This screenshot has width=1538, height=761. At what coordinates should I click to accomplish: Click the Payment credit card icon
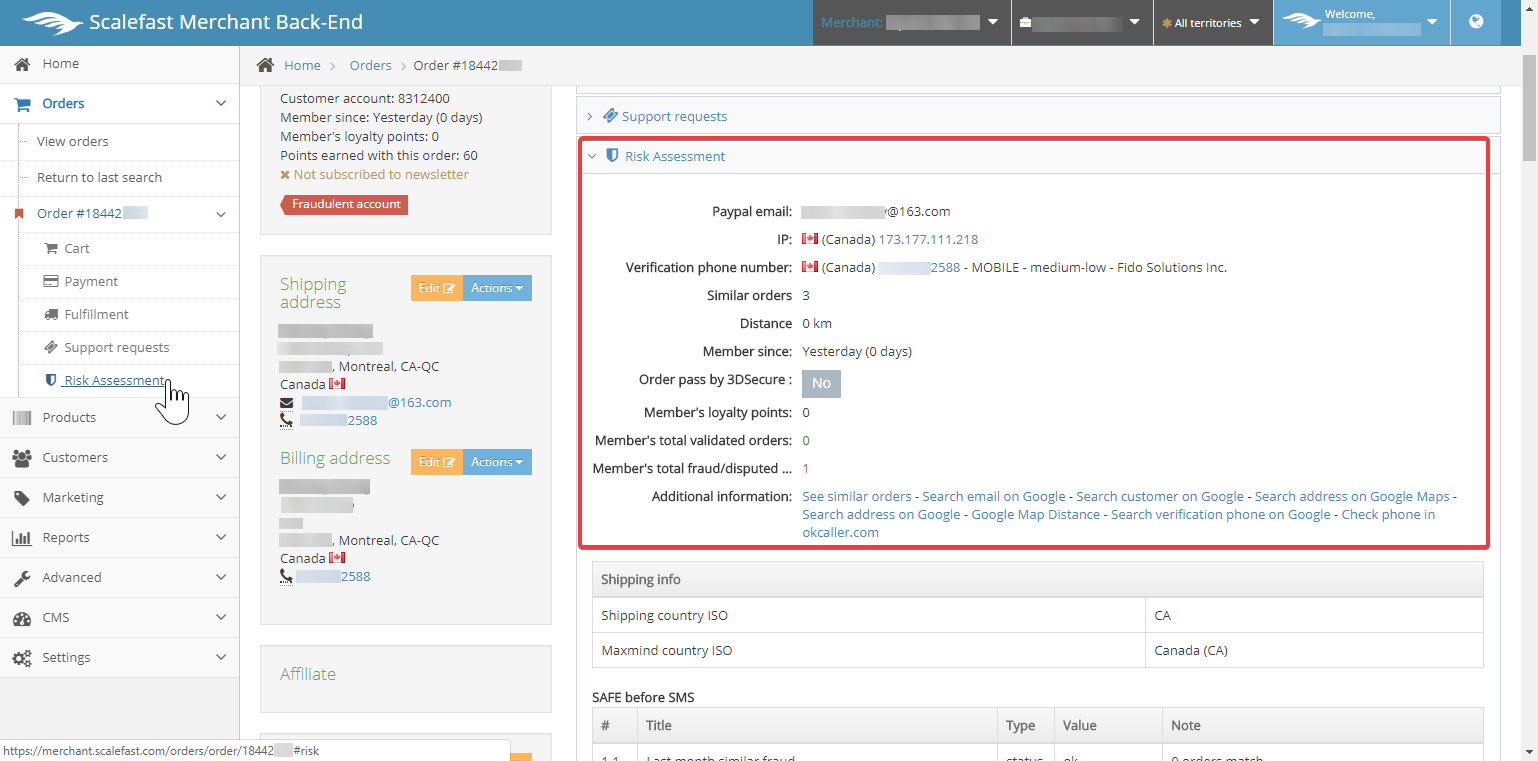tap(50, 282)
